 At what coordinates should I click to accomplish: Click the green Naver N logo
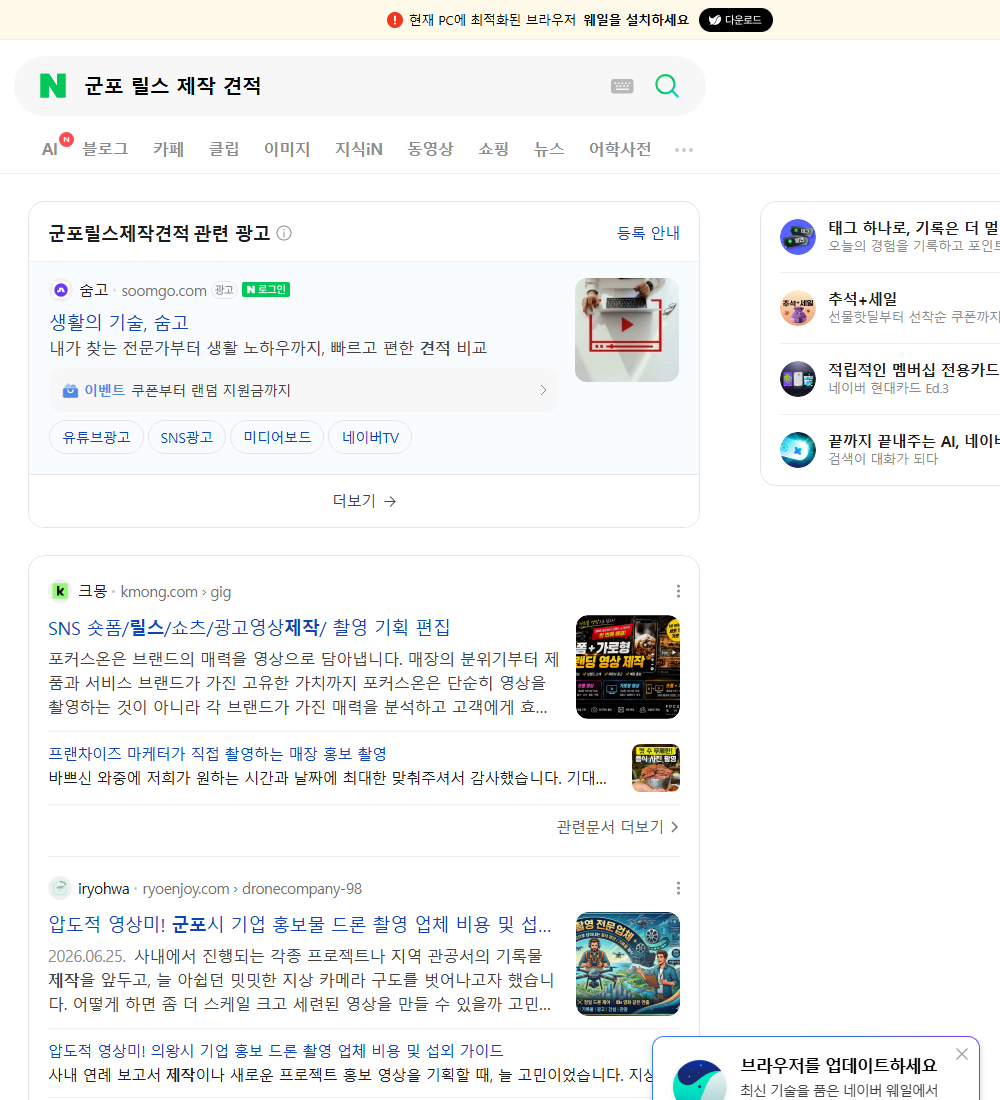(x=53, y=86)
